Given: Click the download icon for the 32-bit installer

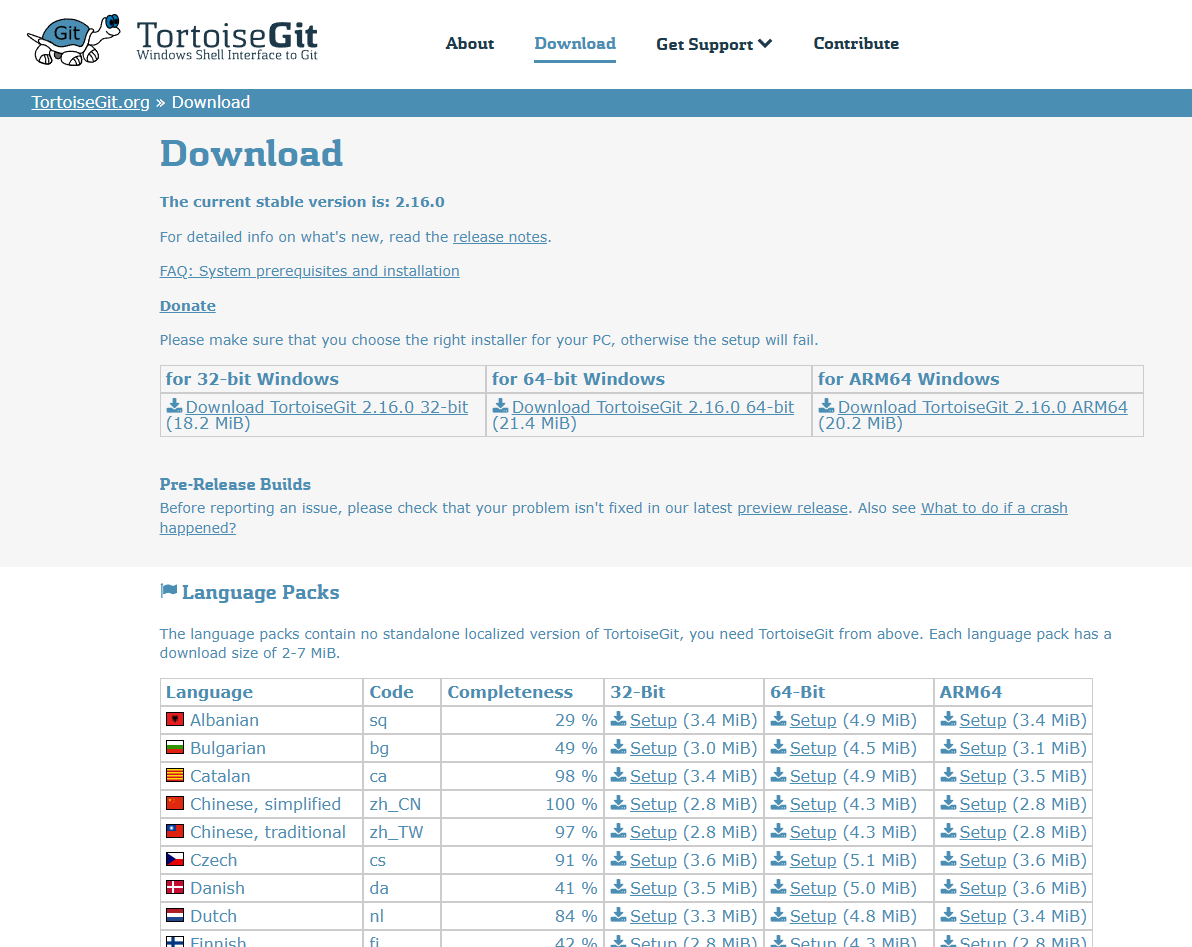Looking at the screenshot, I should (x=175, y=406).
